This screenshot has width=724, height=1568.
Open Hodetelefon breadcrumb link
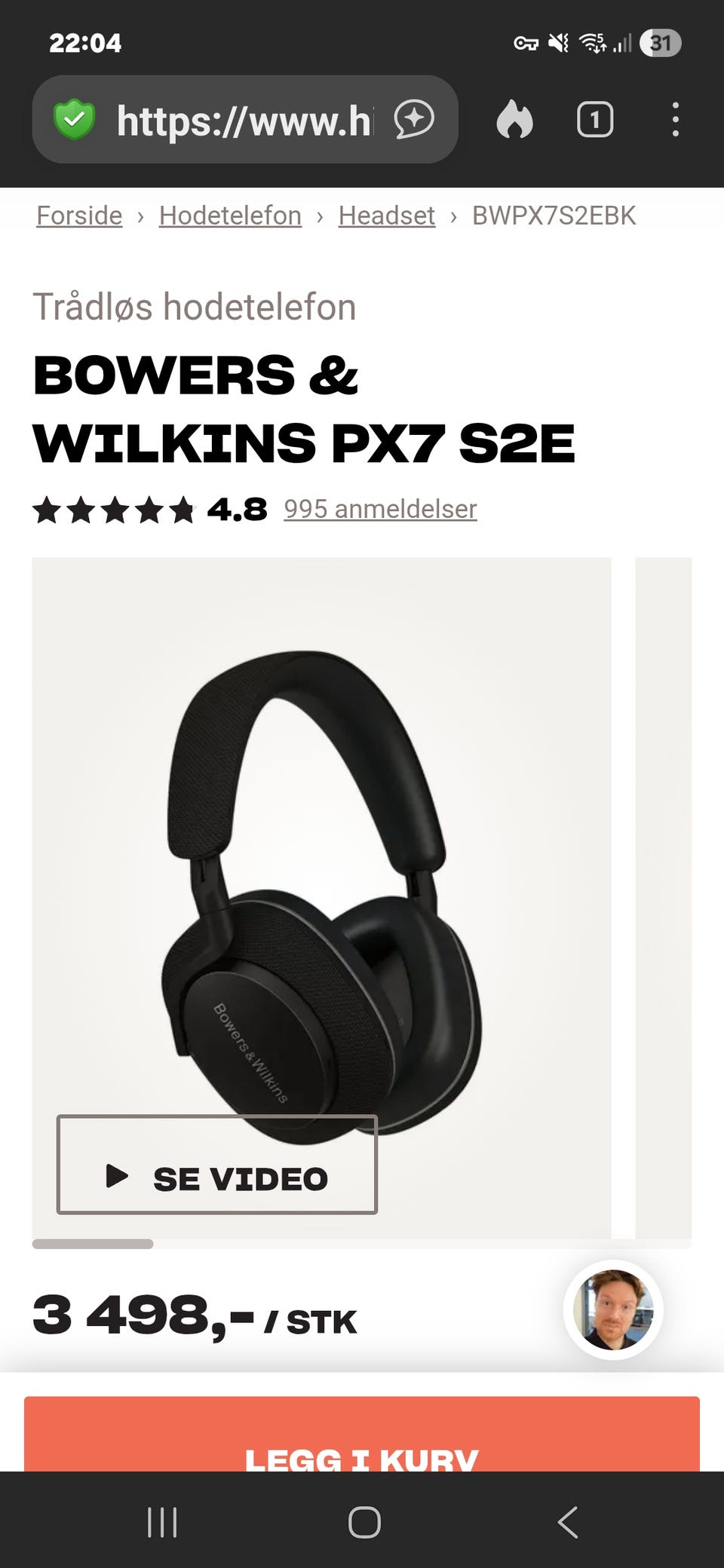[230, 216]
